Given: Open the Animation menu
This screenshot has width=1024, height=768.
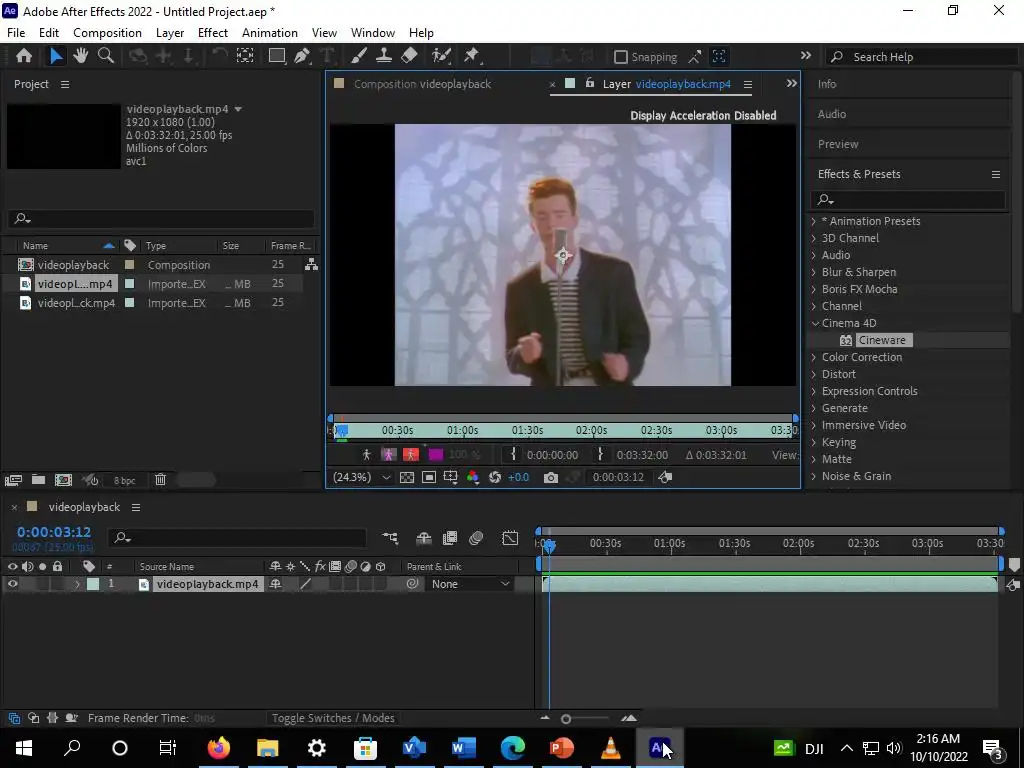Looking at the screenshot, I should 270,33.
